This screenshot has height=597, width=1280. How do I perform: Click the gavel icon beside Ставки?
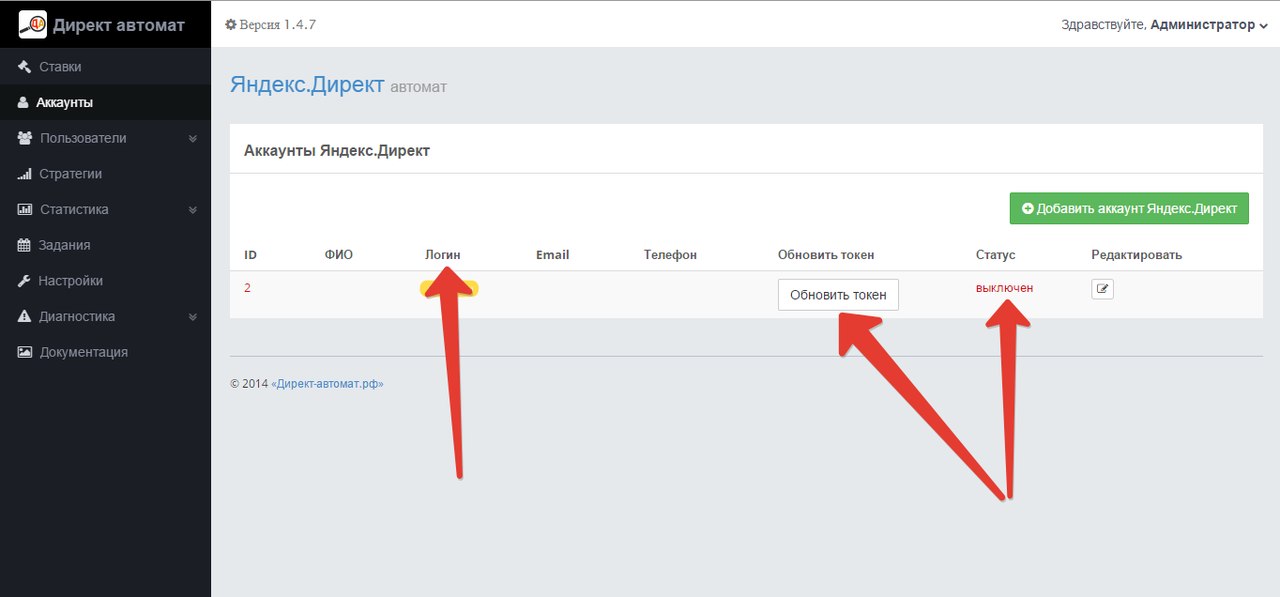click(x=25, y=67)
